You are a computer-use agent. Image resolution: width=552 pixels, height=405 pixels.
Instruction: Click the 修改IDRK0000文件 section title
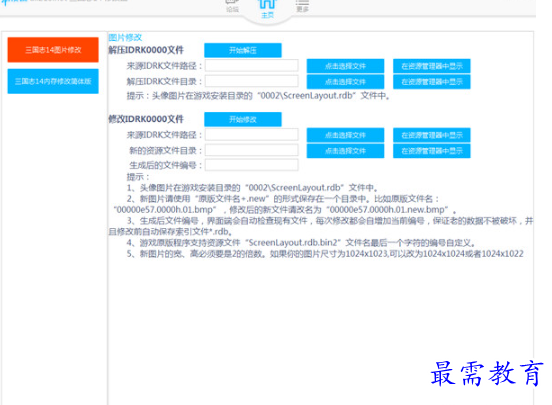coord(146,119)
